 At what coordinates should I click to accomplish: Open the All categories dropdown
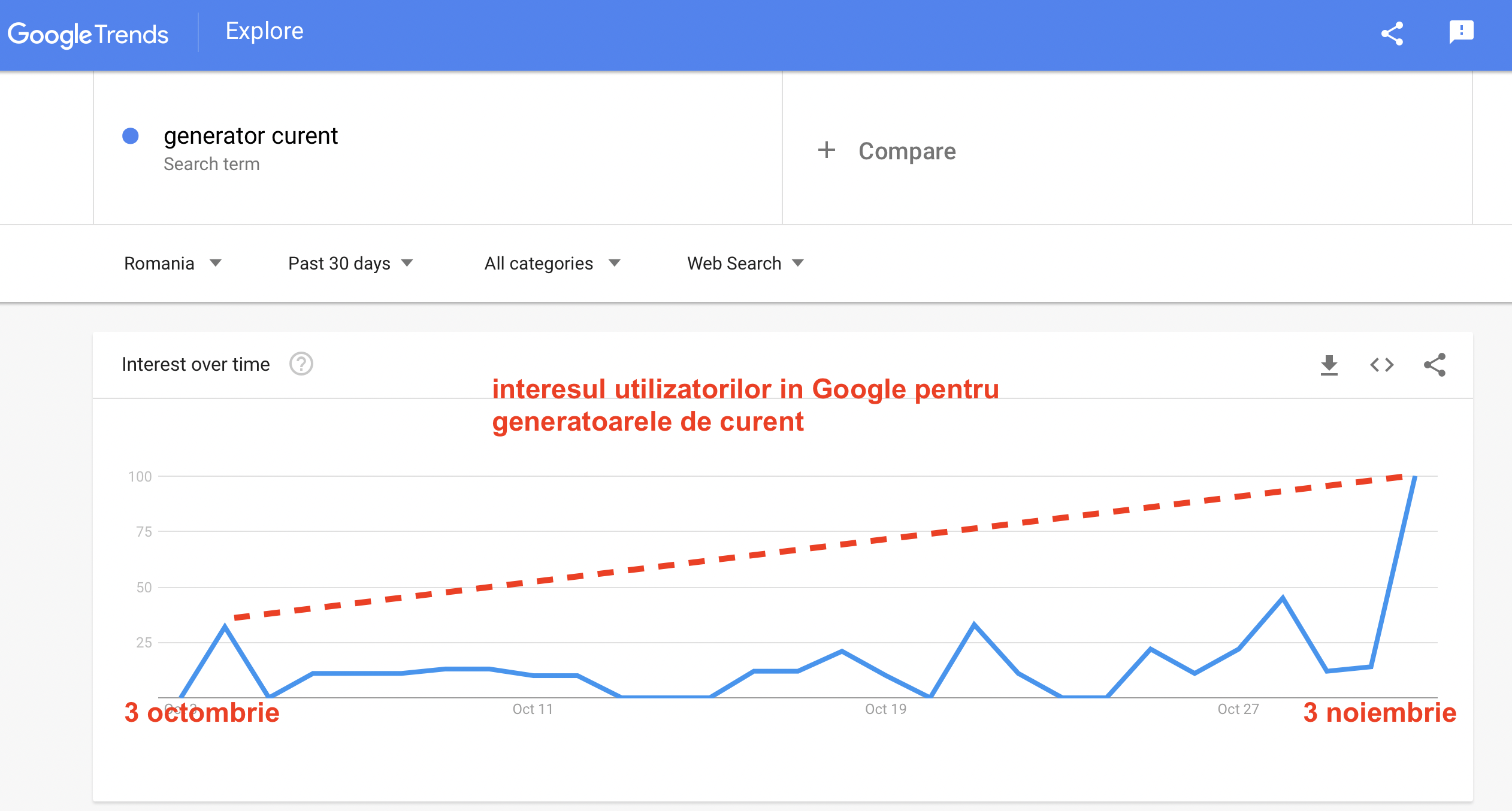click(552, 264)
